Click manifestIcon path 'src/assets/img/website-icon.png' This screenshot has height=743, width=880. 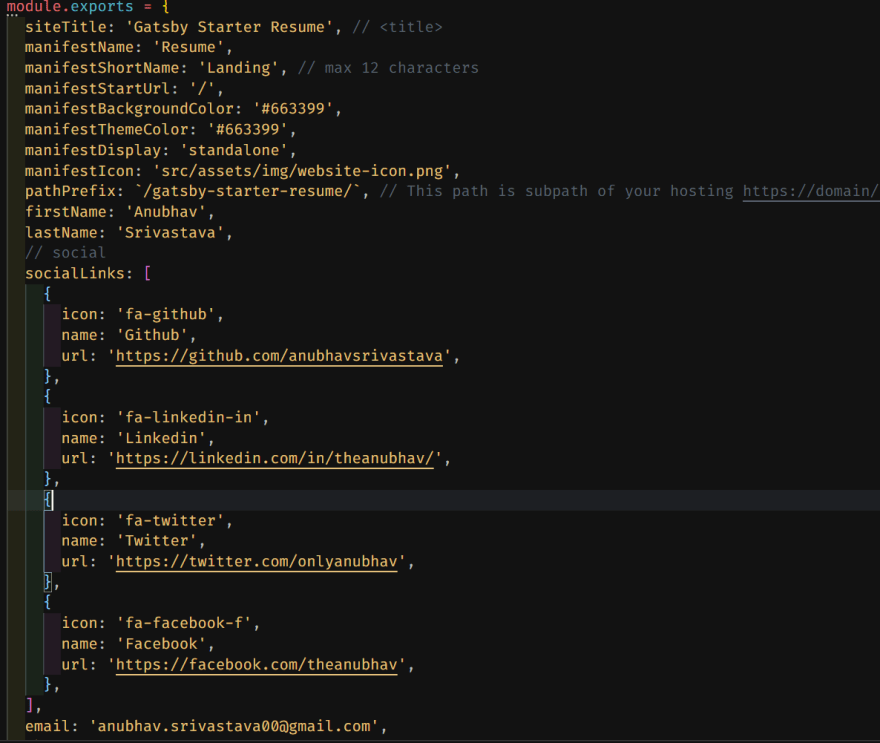pos(302,171)
